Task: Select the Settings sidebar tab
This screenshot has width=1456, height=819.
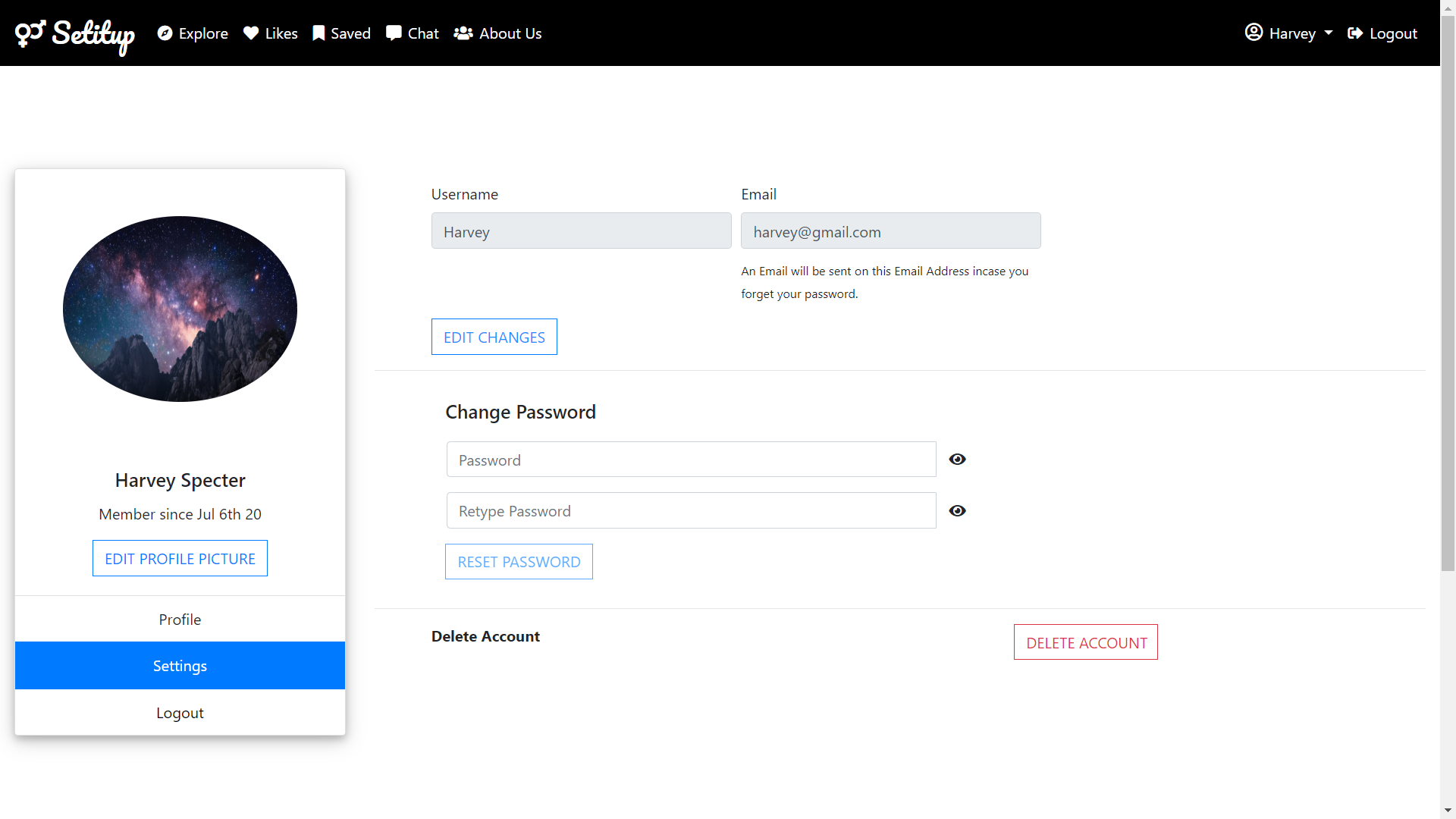Action: [x=180, y=666]
